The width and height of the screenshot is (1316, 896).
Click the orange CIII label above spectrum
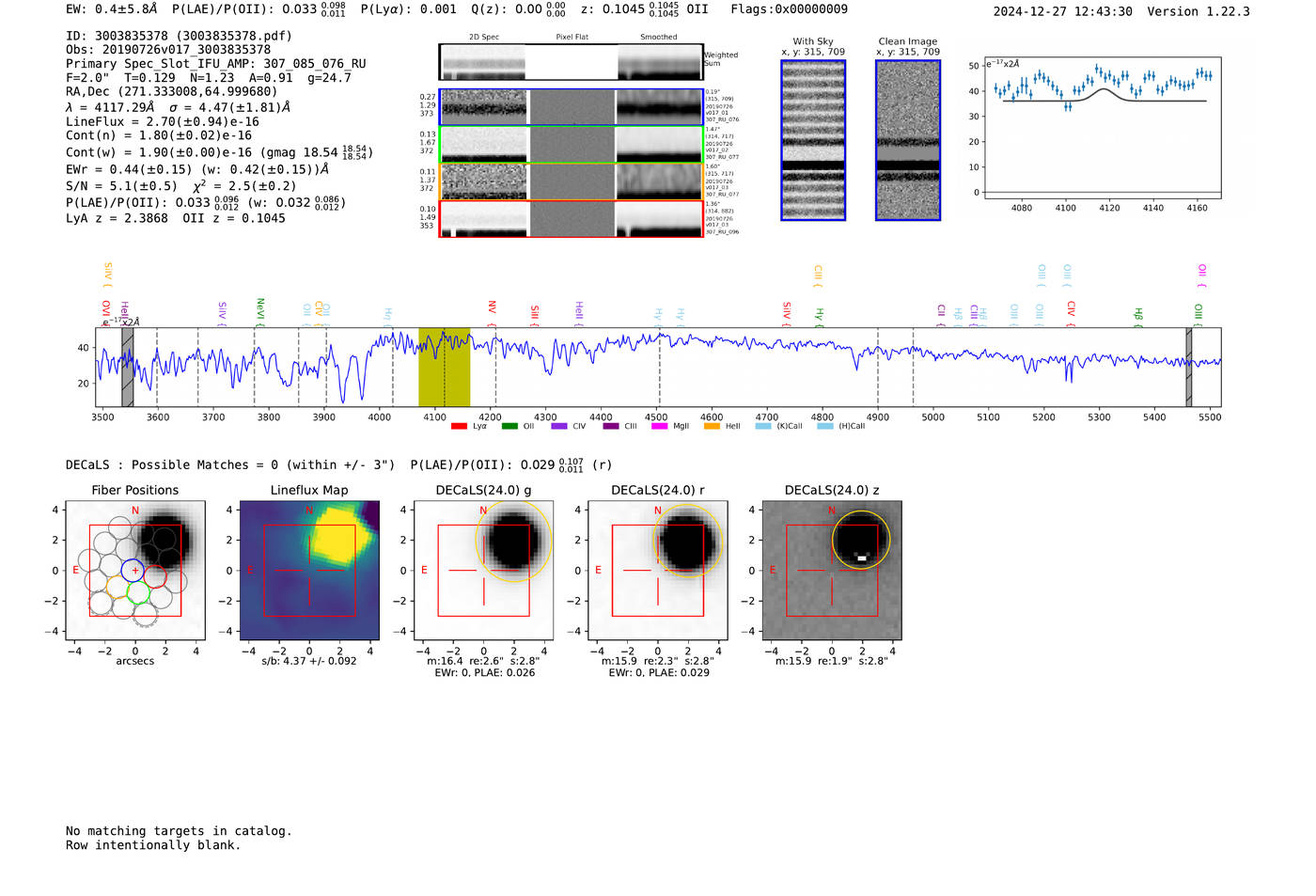818,275
